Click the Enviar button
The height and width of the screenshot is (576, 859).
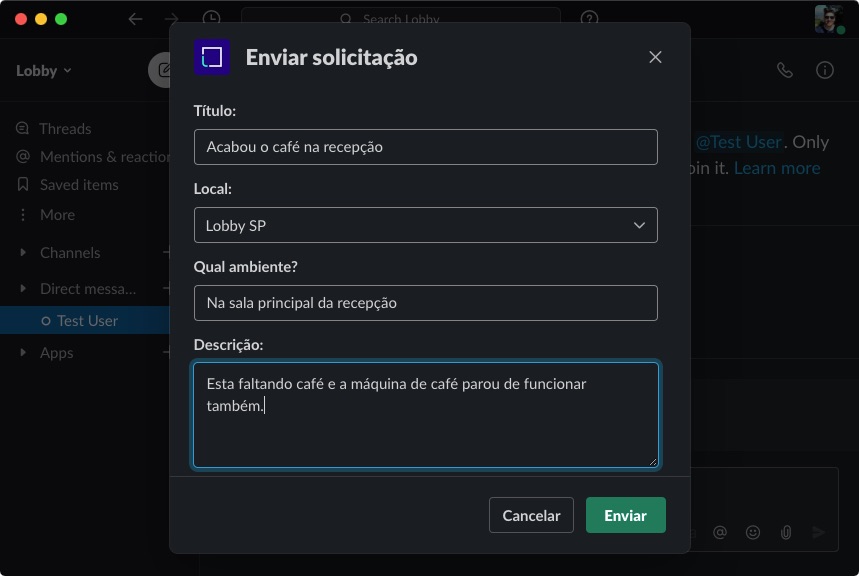pyautogui.click(x=626, y=515)
